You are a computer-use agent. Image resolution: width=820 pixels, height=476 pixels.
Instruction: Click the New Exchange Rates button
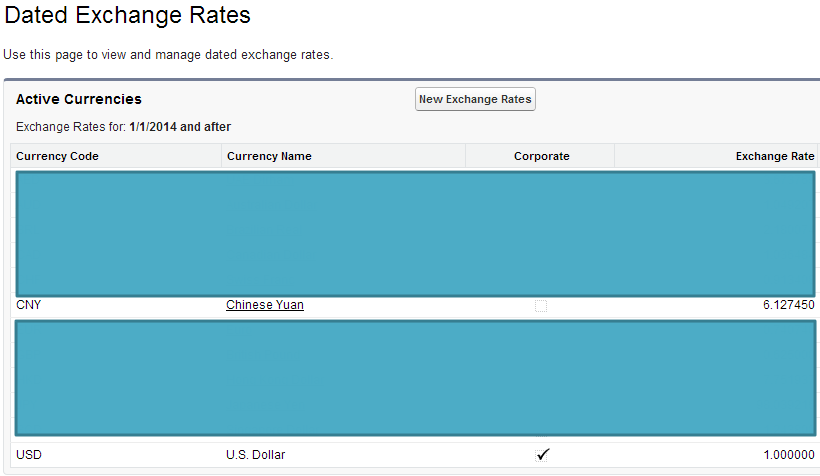[x=475, y=99]
